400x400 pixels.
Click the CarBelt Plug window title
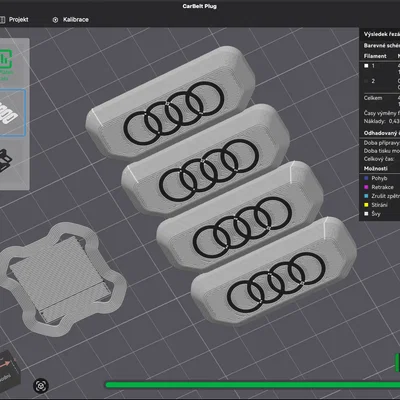pos(200,6)
